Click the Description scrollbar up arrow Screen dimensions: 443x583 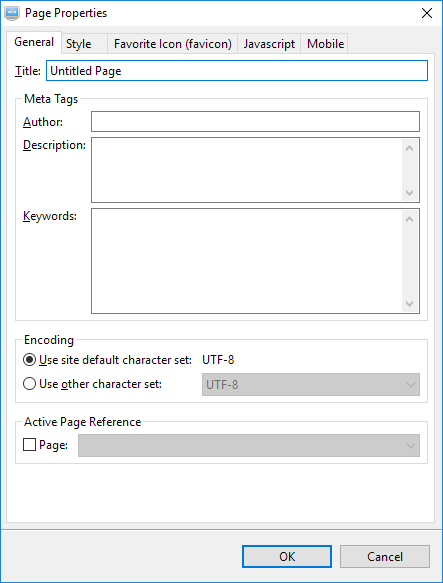(x=410, y=148)
